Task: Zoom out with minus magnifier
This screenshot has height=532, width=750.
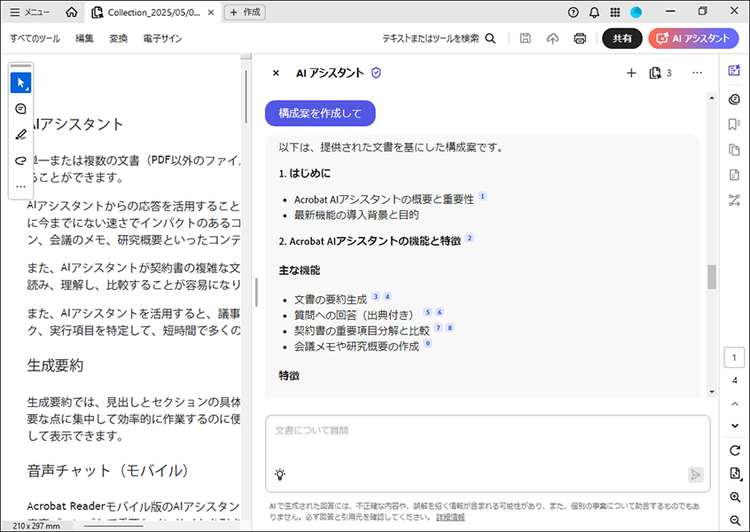Action: pos(735,520)
